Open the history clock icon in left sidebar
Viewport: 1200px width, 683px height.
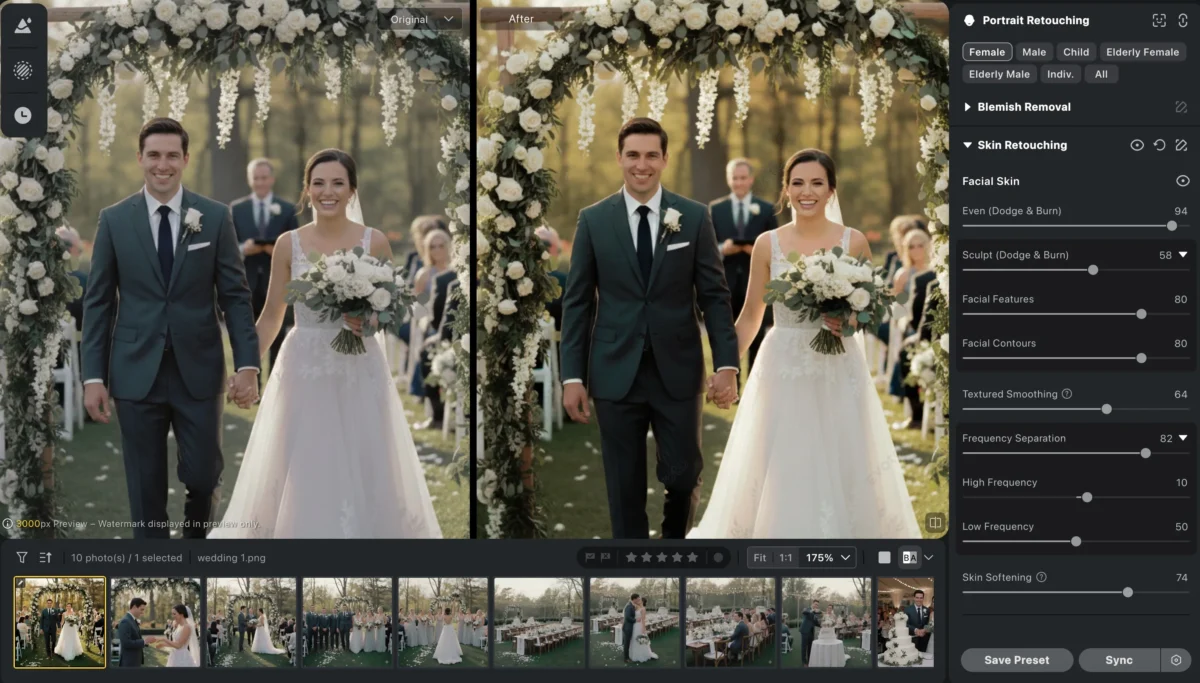click(x=23, y=115)
